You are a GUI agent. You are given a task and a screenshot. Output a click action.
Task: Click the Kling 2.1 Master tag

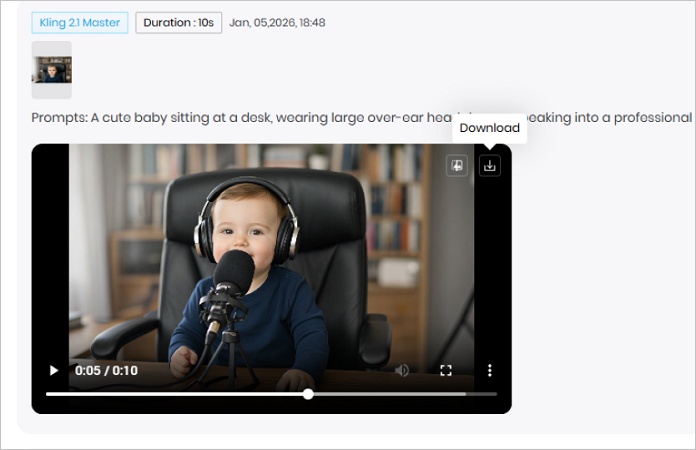pyautogui.click(x=80, y=23)
